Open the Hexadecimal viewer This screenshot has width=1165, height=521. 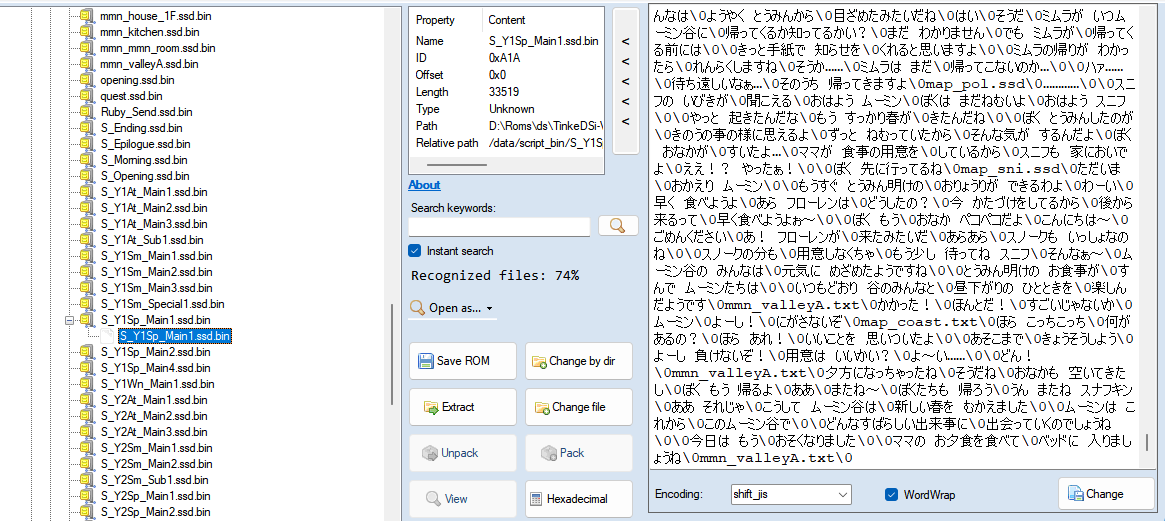579,499
